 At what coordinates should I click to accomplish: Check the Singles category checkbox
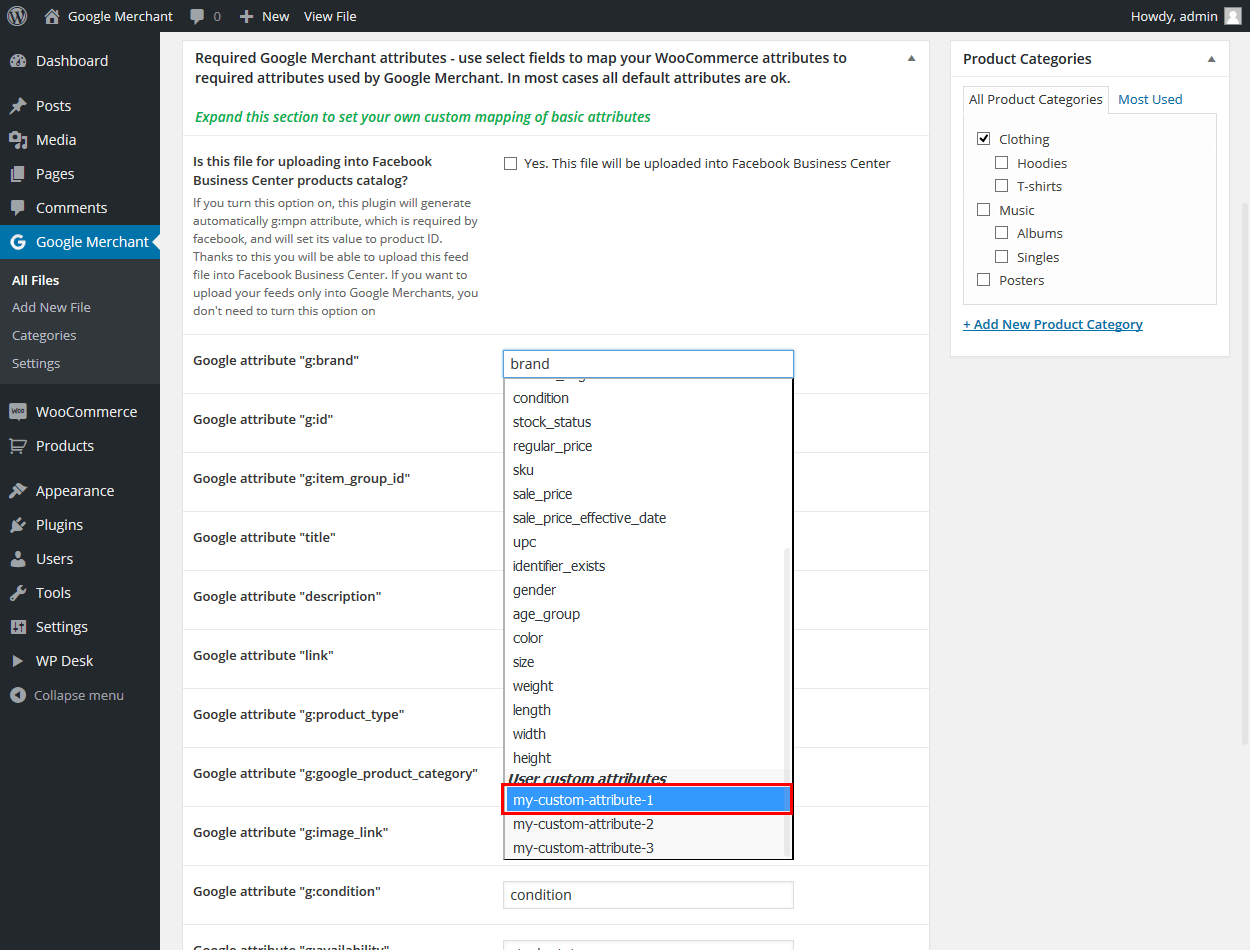(x=1002, y=257)
